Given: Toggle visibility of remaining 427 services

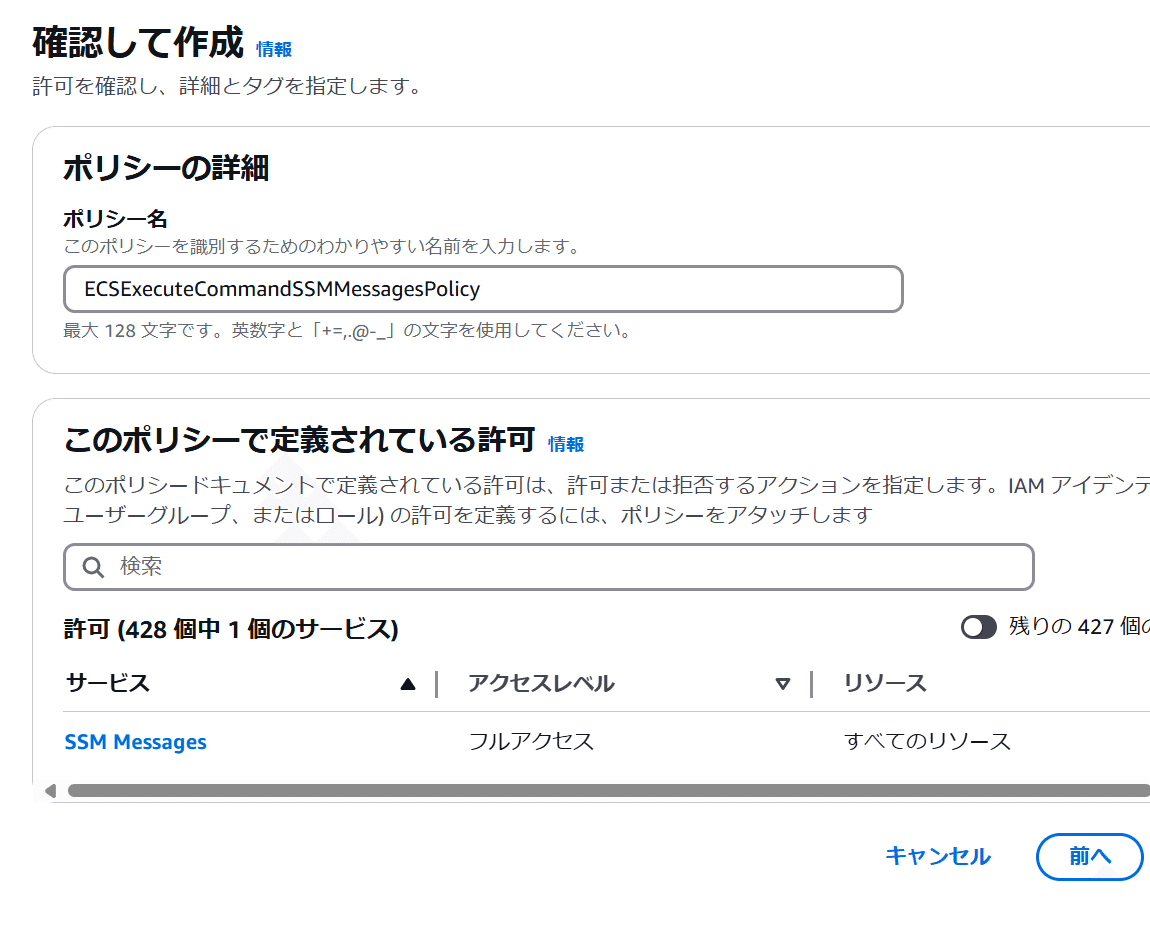Looking at the screenshot, I should click(x=979, y=626).
